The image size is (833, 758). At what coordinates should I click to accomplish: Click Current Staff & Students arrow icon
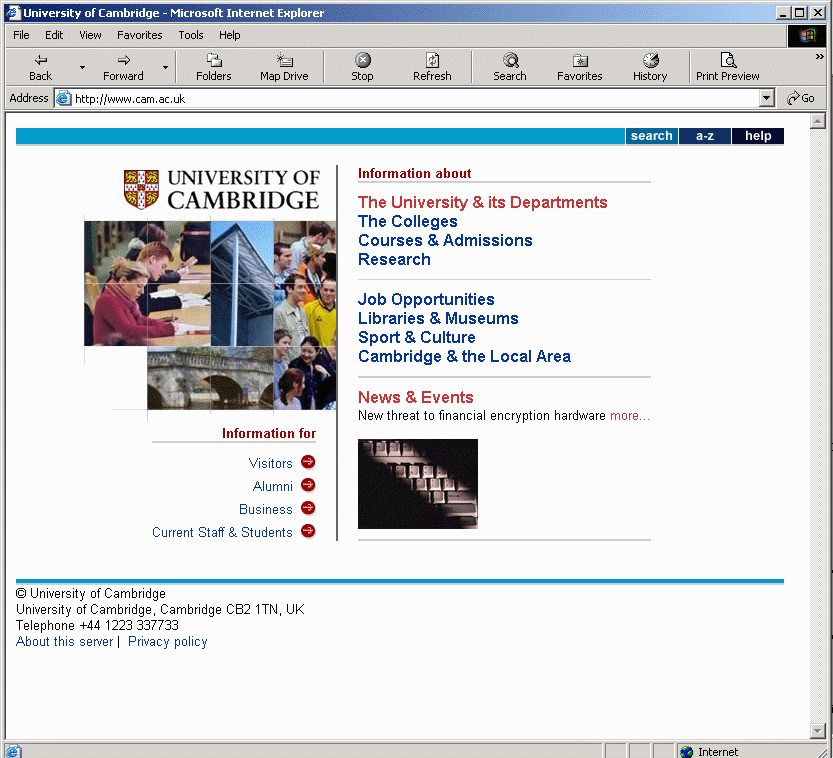308,531
